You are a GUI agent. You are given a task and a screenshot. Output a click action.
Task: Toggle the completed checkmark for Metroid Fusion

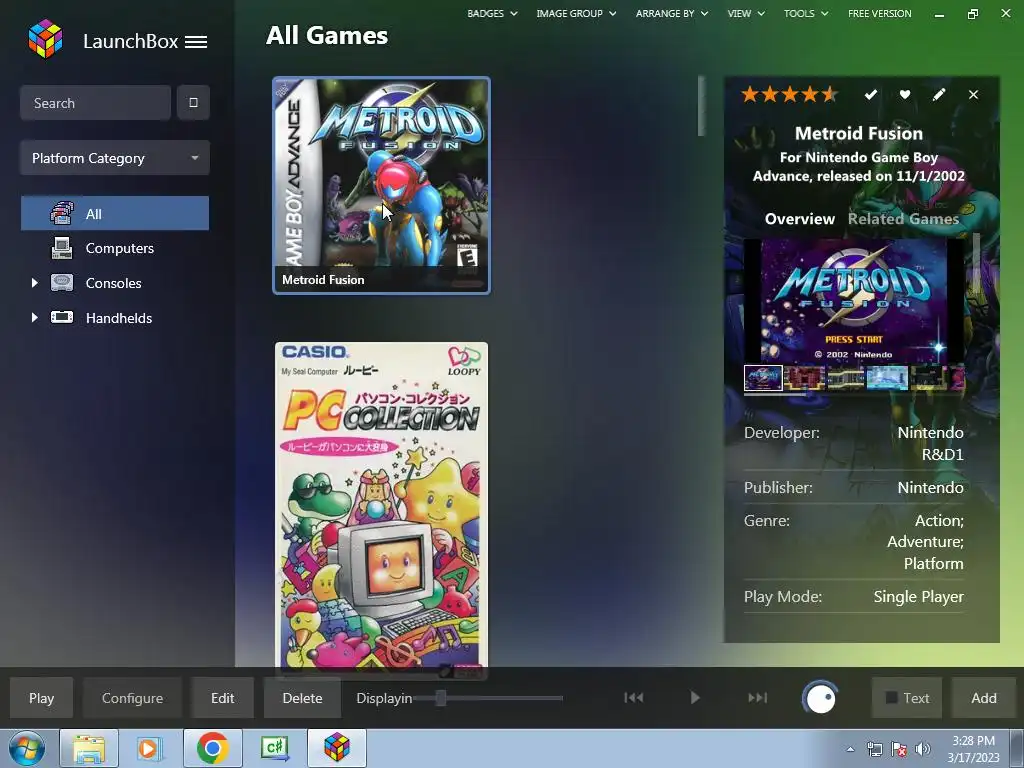tap(871, 95)
